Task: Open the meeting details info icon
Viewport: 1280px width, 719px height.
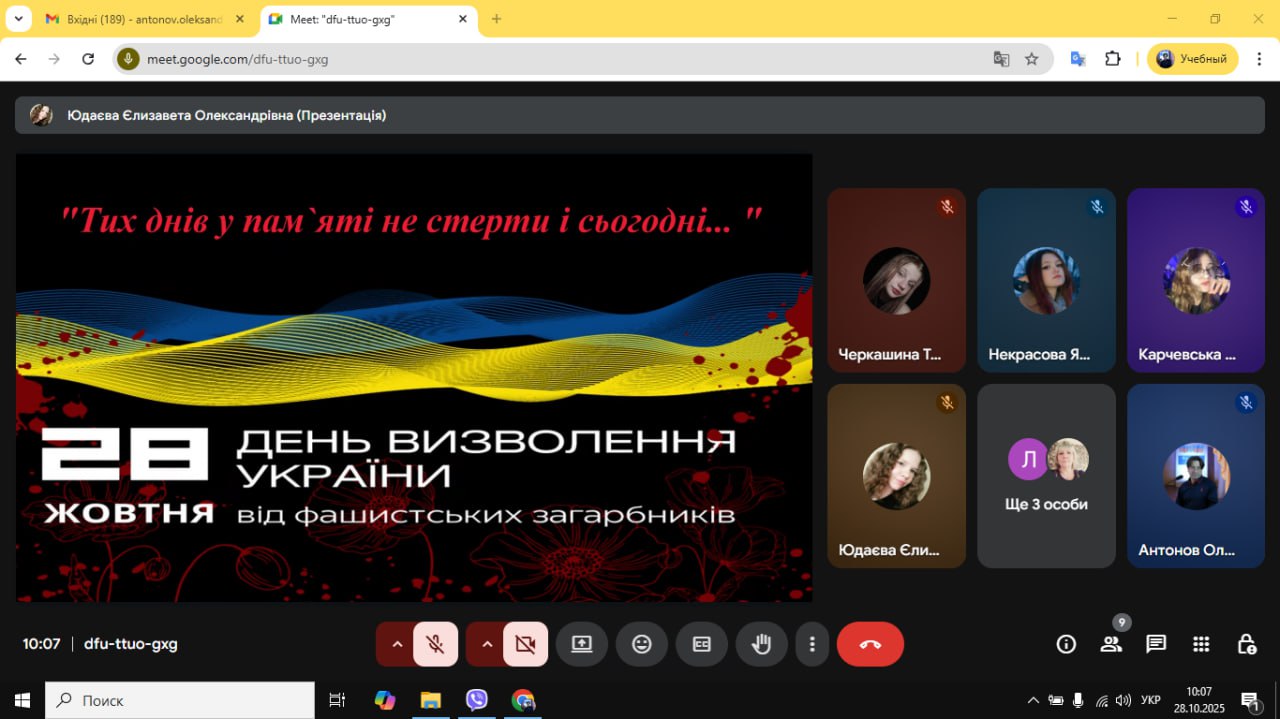Action: click(1066, 644)
